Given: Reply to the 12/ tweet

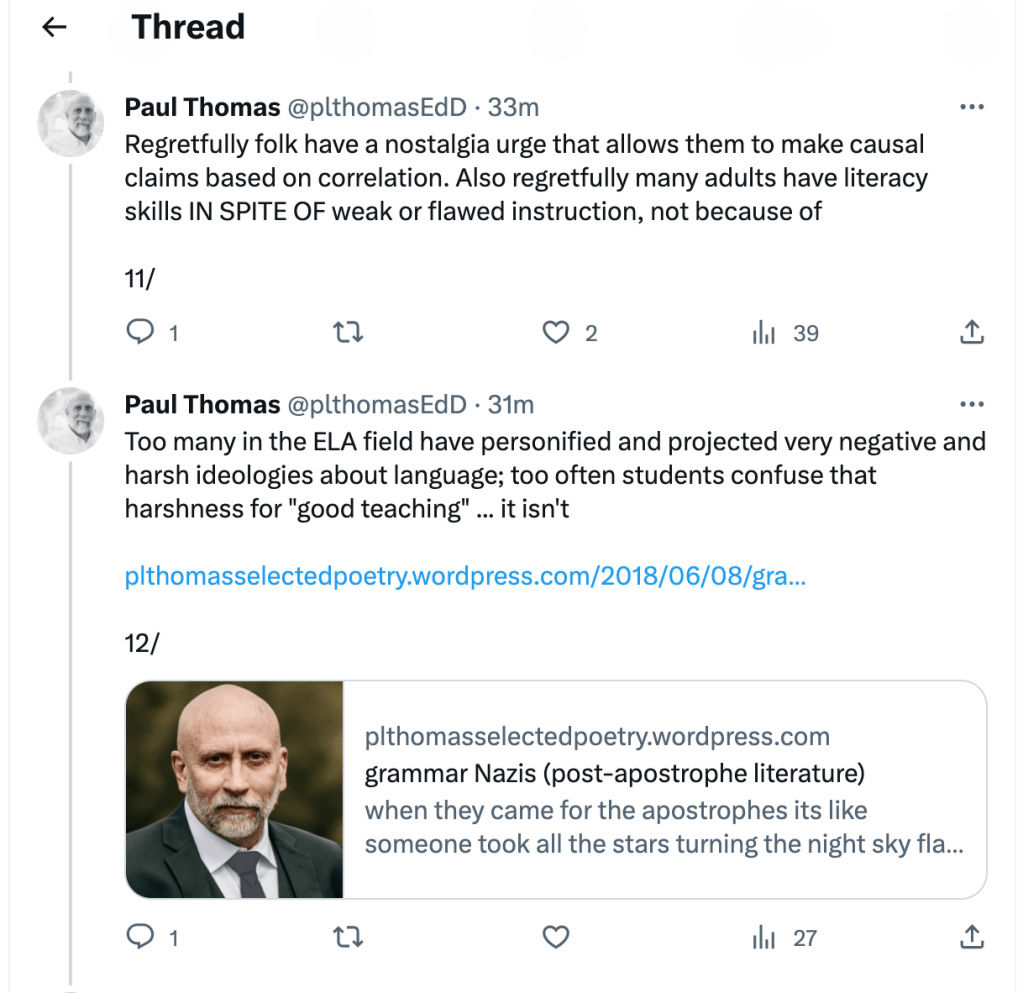Looking at the screenshot, I should point(140,937).
